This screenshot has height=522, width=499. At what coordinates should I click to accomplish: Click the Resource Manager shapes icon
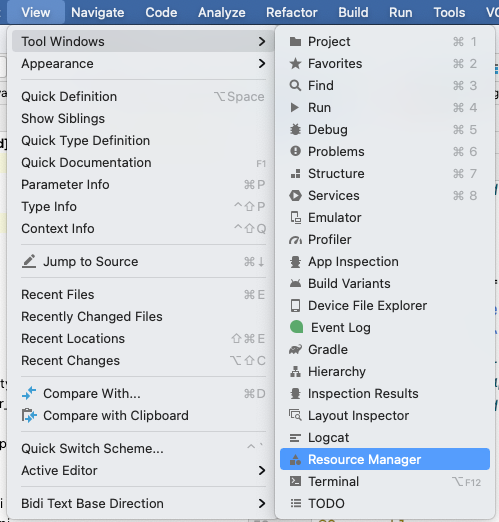point(295,459)
